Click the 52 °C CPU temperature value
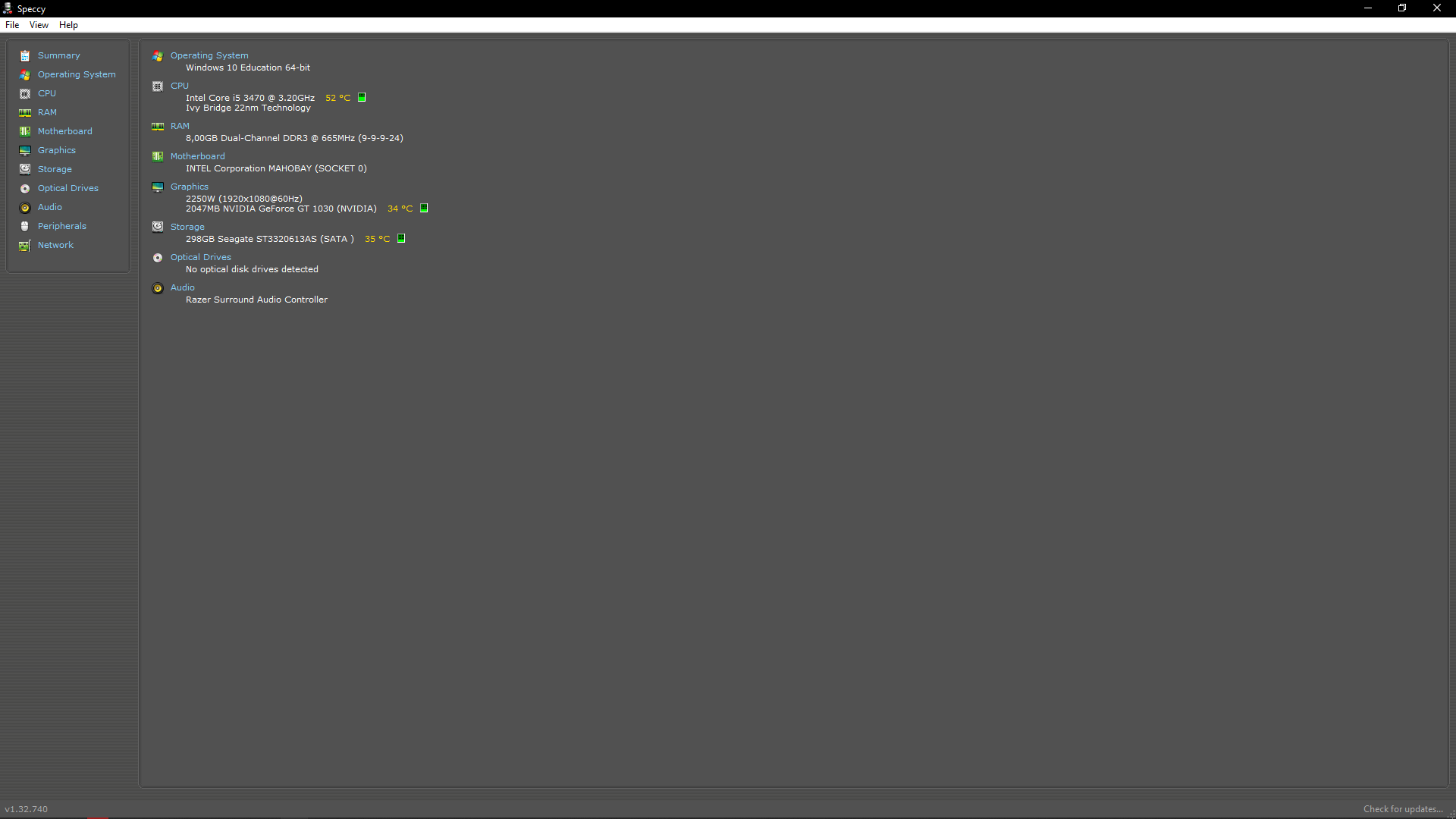 click(337, 98)
